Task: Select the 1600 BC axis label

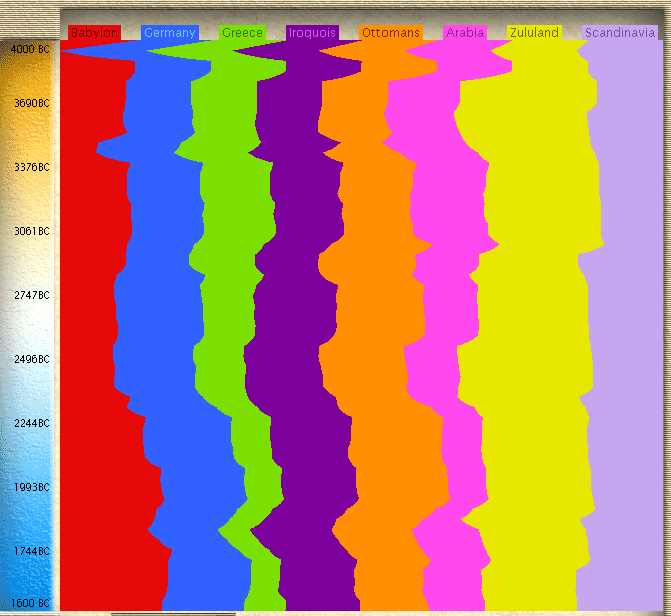Action: (30, 603)
